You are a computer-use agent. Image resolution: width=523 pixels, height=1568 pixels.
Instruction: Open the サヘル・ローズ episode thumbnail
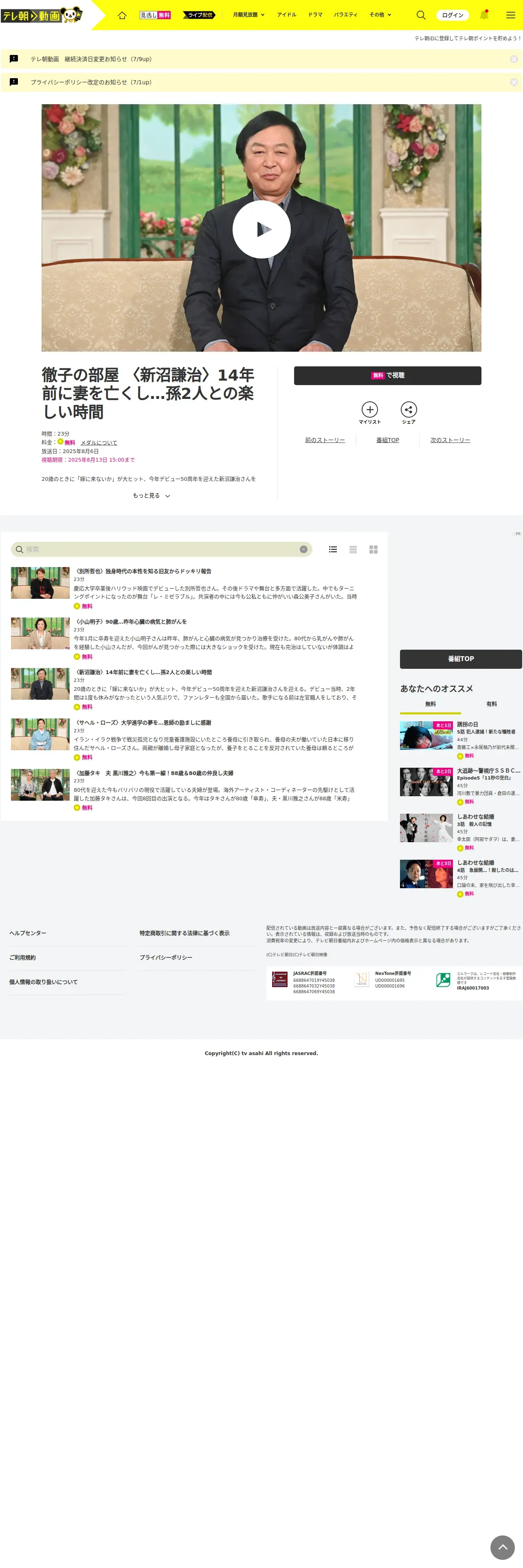[x=40, y=734]
